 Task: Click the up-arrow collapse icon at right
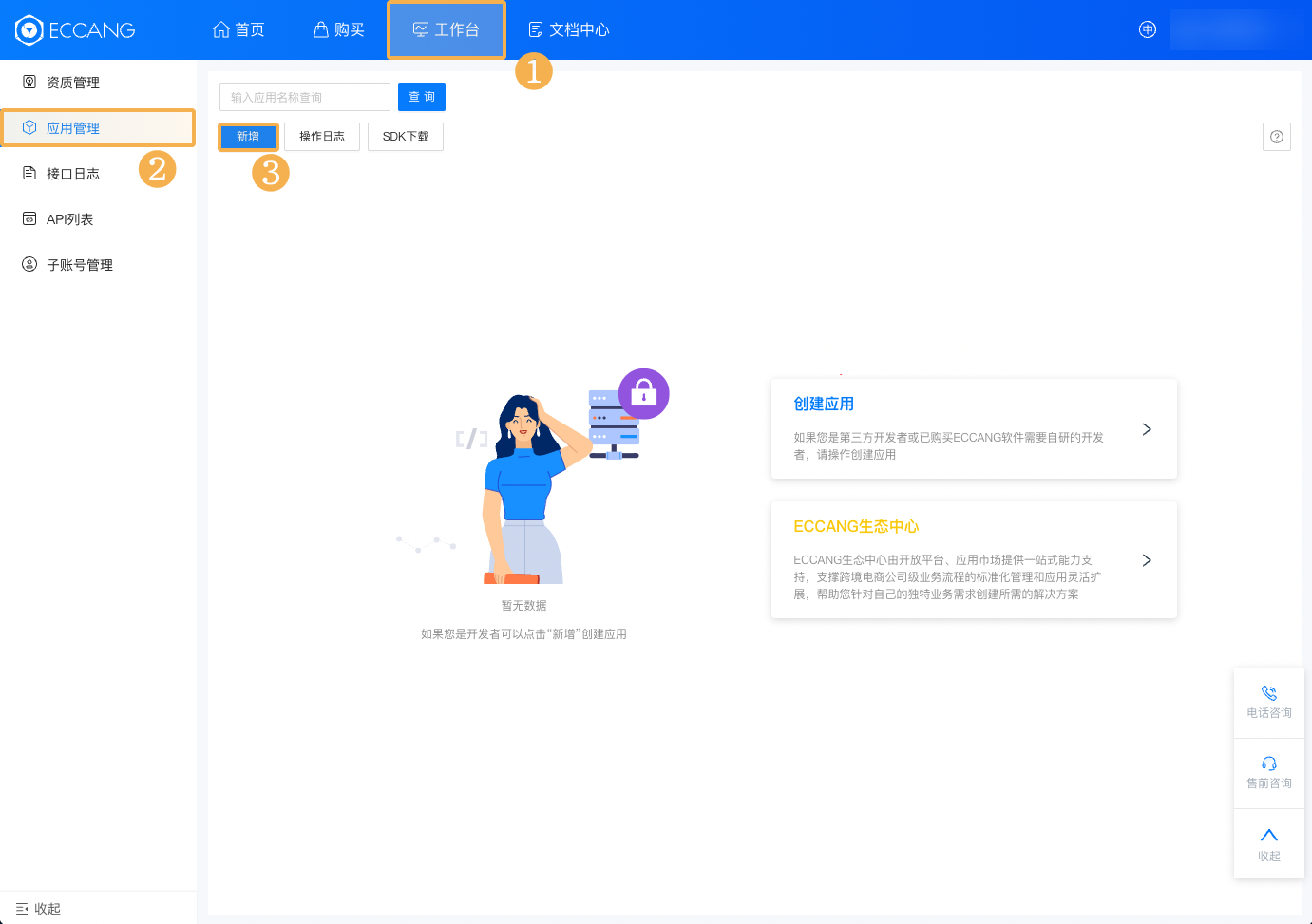(1268, 836)
